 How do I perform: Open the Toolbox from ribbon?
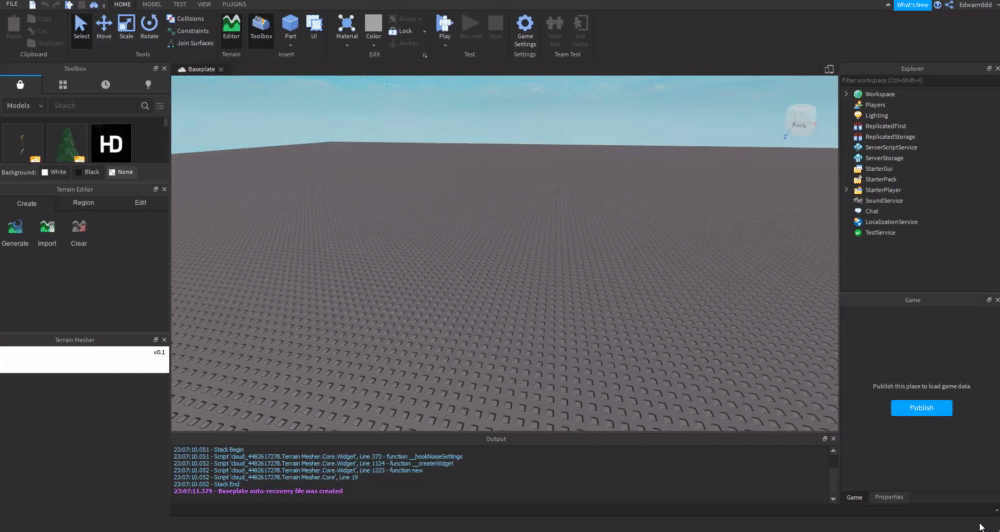click(261, 27)
